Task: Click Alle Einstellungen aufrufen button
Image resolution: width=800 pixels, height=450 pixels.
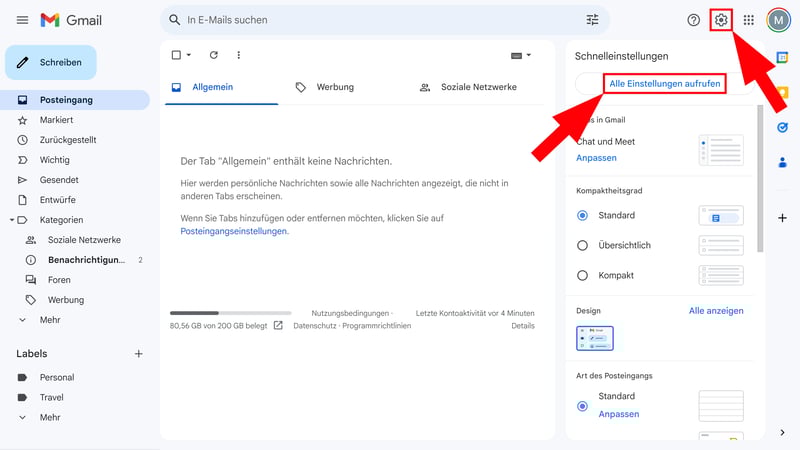Action: click(x=664, y=84)
